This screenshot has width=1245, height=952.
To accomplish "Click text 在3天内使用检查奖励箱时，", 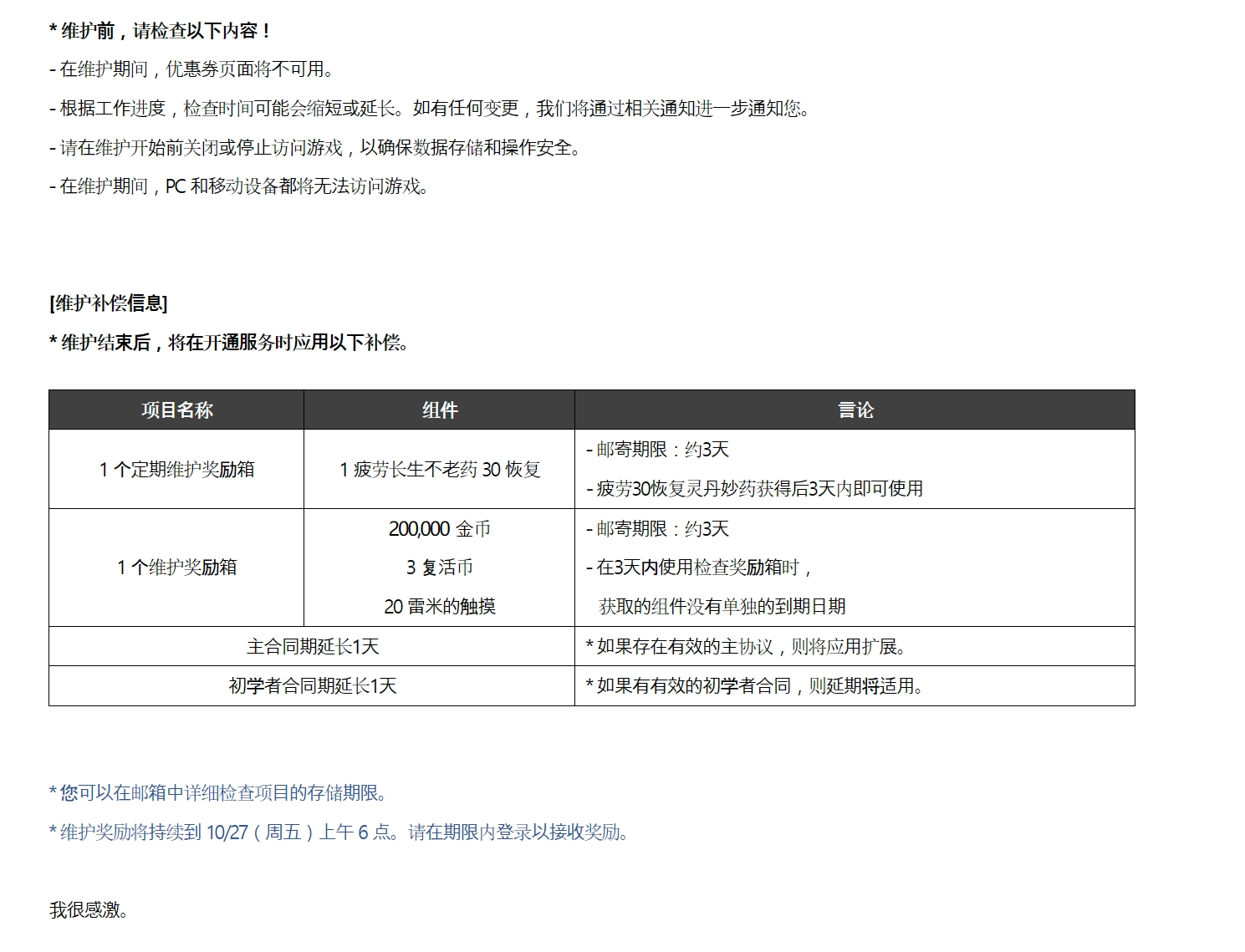I will pyautogui.click(x=699, y=568).
